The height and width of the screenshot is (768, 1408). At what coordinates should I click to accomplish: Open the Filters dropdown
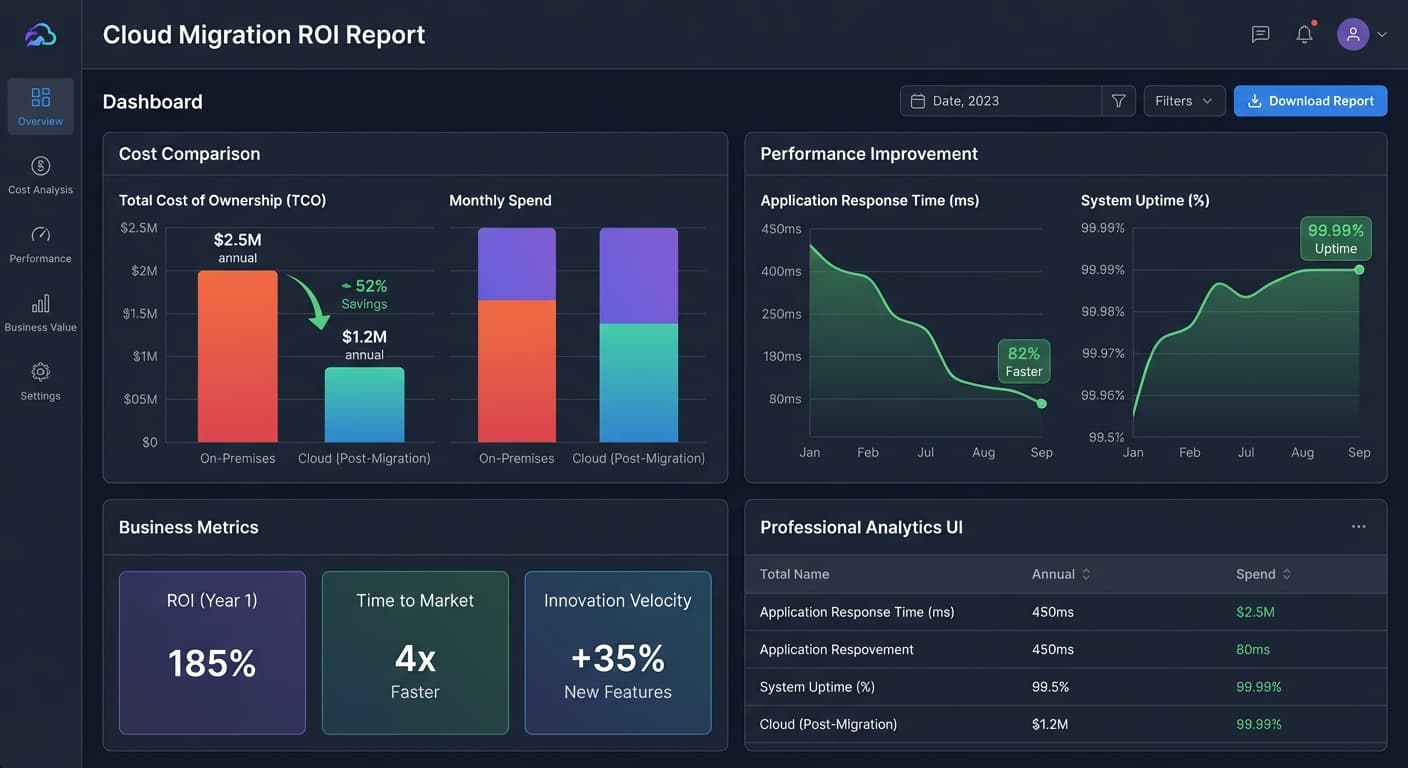1184,101
